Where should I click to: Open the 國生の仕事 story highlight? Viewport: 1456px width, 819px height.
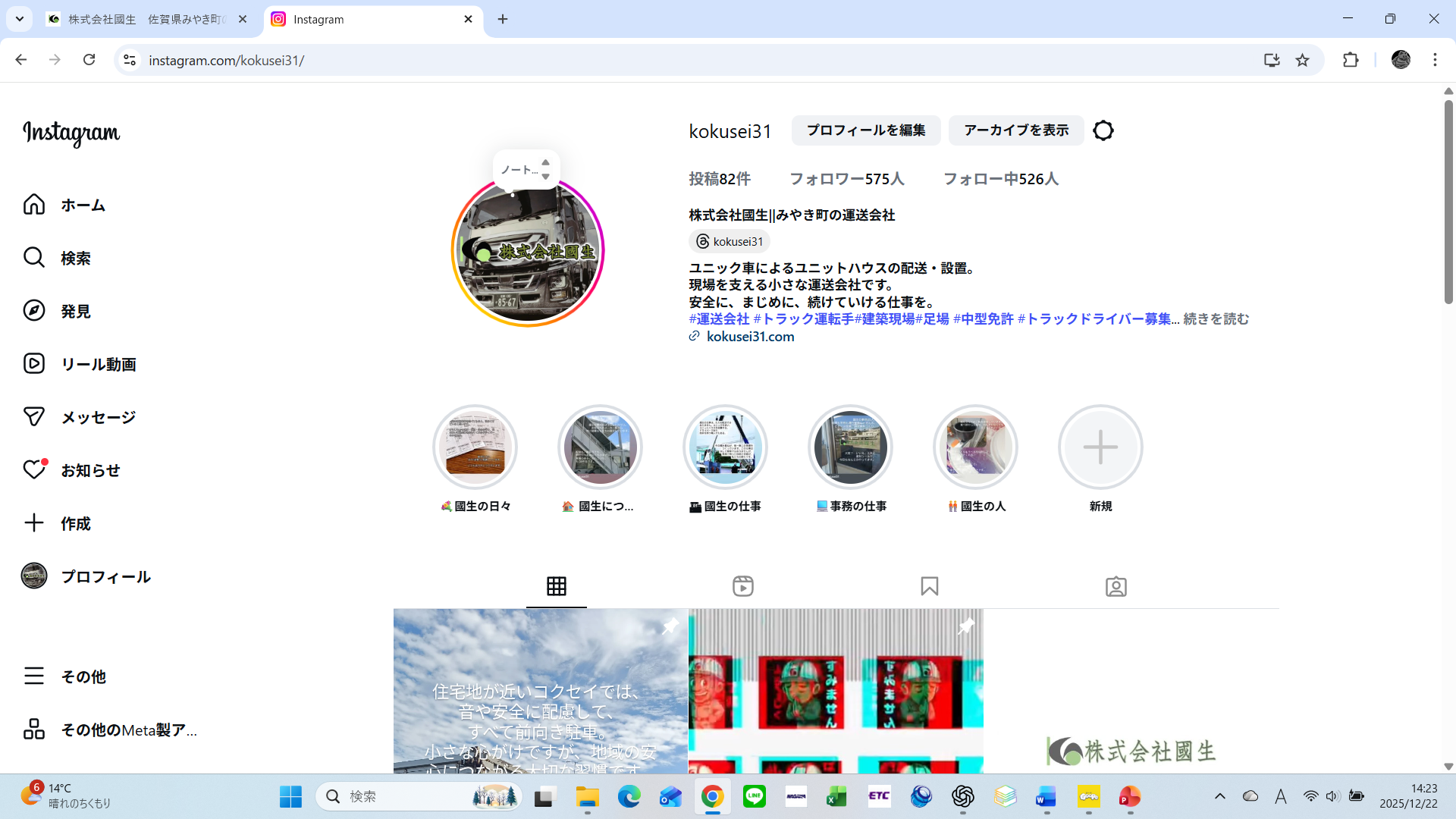tap(725, 447)
